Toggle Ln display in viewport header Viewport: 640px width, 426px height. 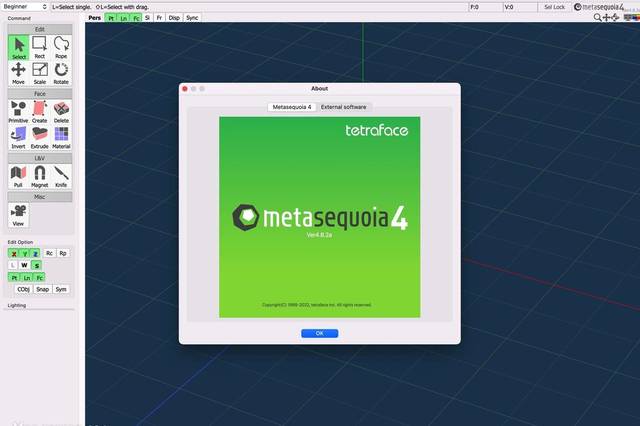point(124,18)
